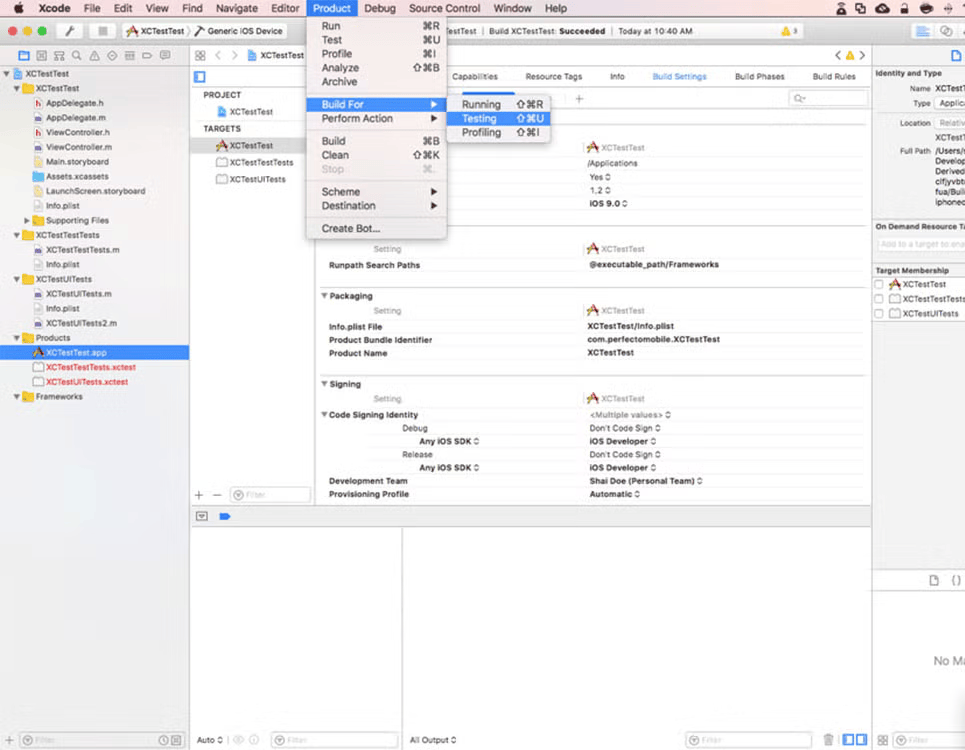The width and height of the screenshot is (965, 750).
Task: Click the Stop button in toolbar
Action: 102,31
